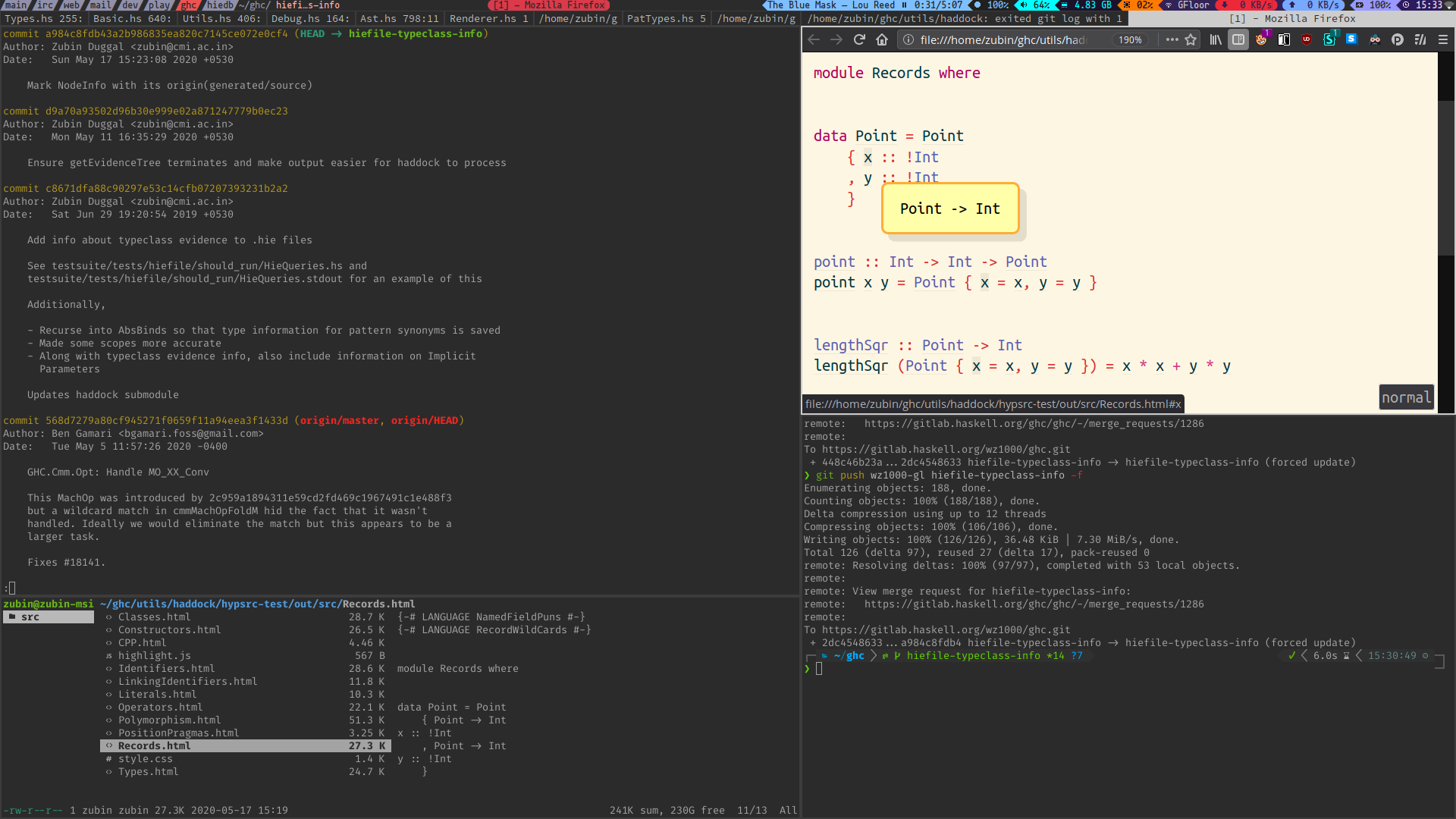
Task: Bookmark this page with the star
Action: pyautogui.click(x=1191, y=39)
